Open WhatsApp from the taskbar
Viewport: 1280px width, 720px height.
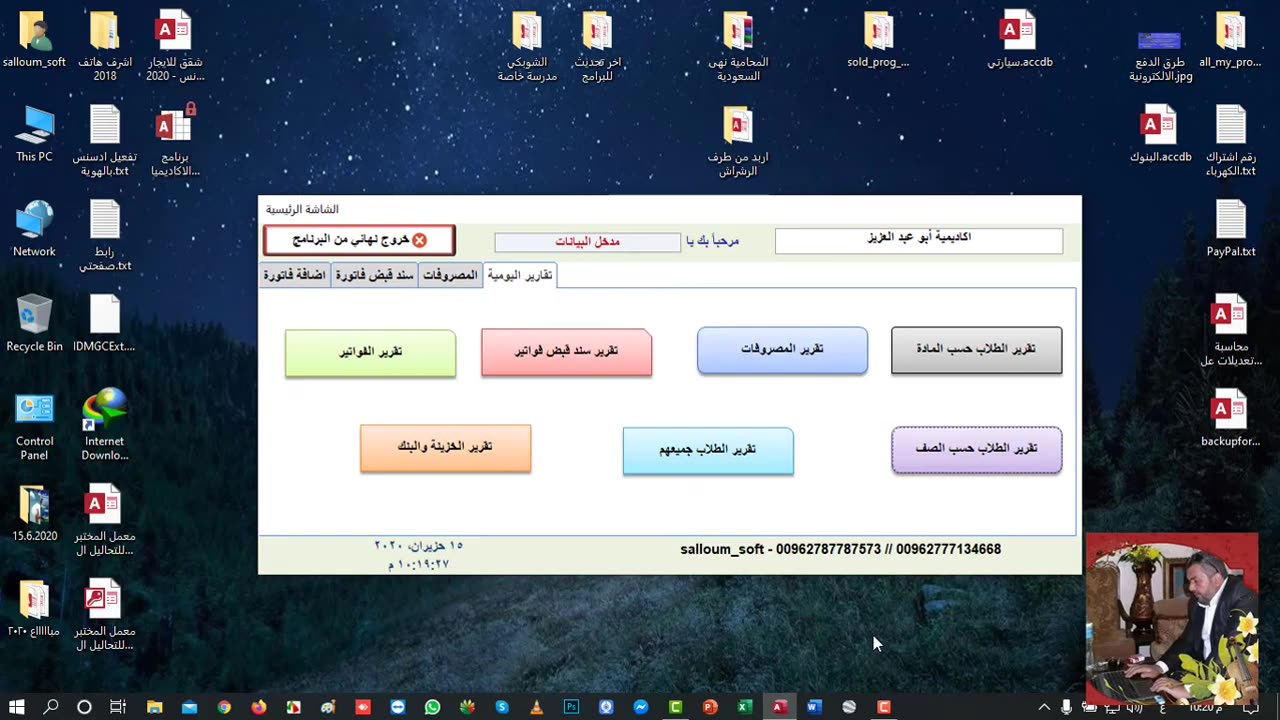(x=432, y=707)
